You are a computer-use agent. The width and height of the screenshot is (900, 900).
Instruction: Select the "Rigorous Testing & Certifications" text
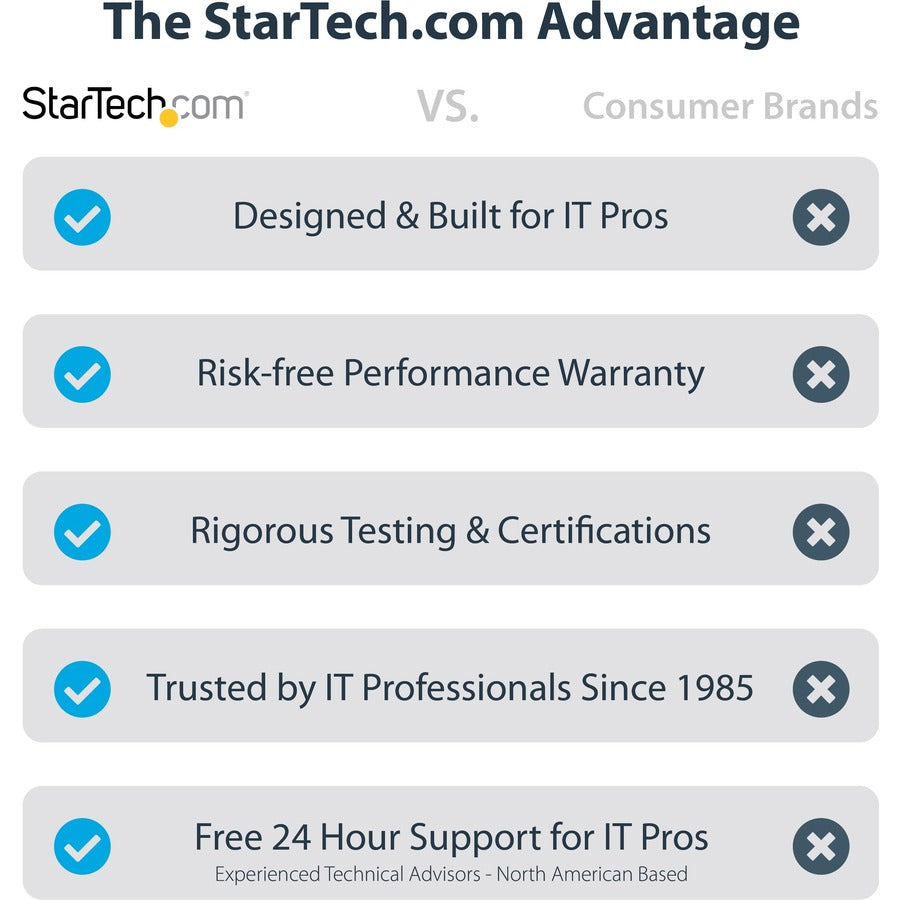[450, 530]
